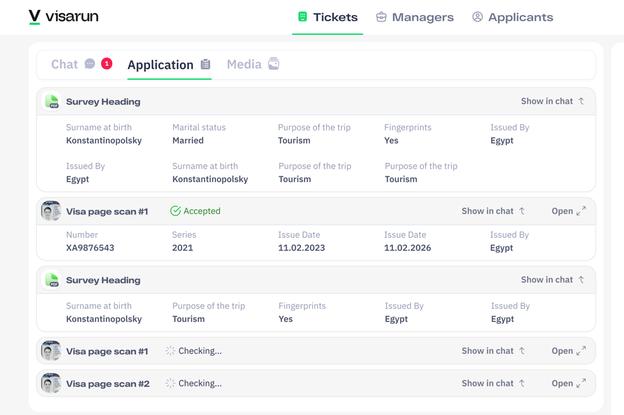
Task: Click Checking status of Visa page scan #2
Action: (200, 383)
